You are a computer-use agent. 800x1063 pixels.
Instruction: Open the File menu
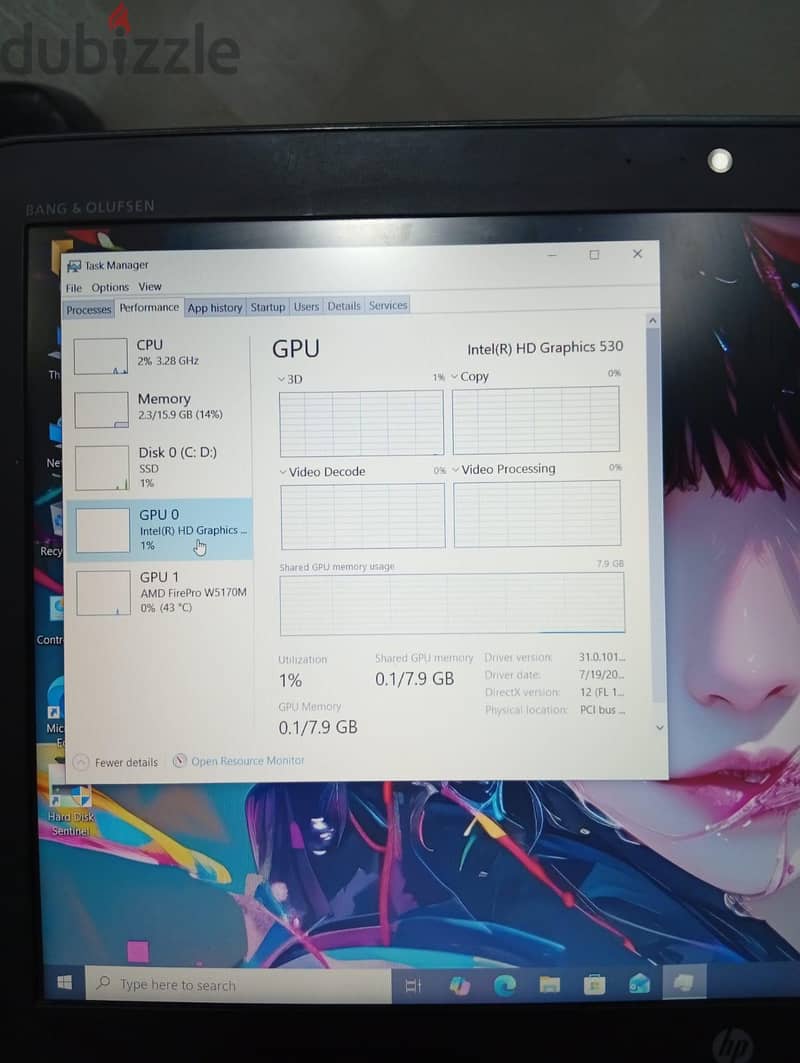click(x=73, y=287)
